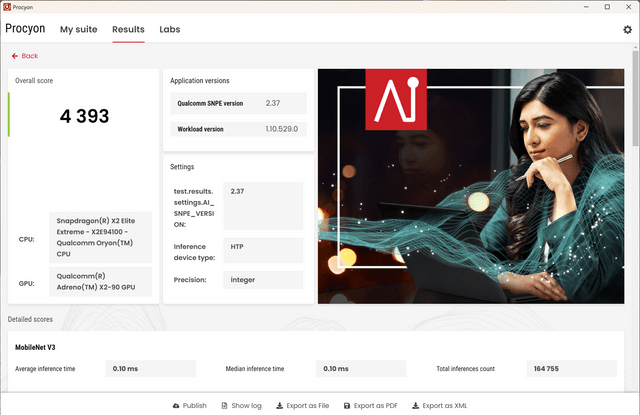The width and height of the screenshot is (640, 415).
Task: Click Export as File label
Action: (x=308, y=406)
